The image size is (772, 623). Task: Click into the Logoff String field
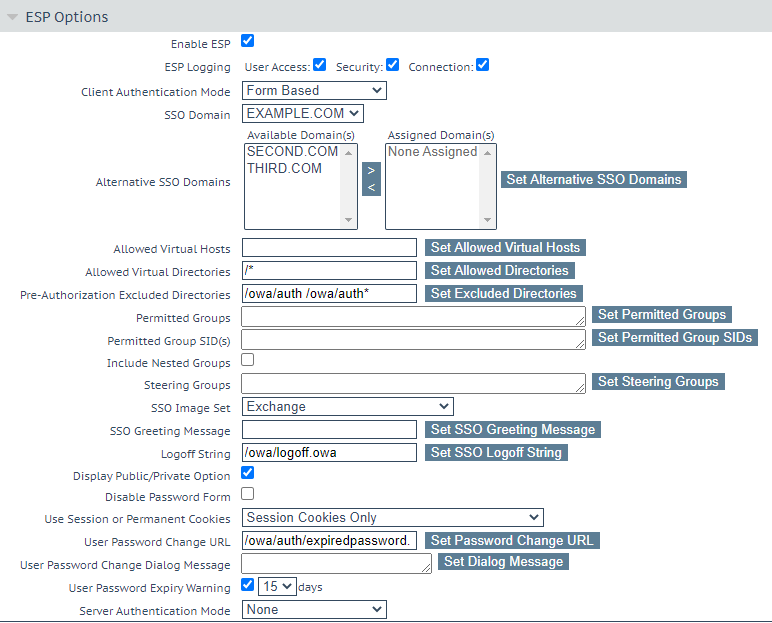pyautogui.click(x=329, y=453)
